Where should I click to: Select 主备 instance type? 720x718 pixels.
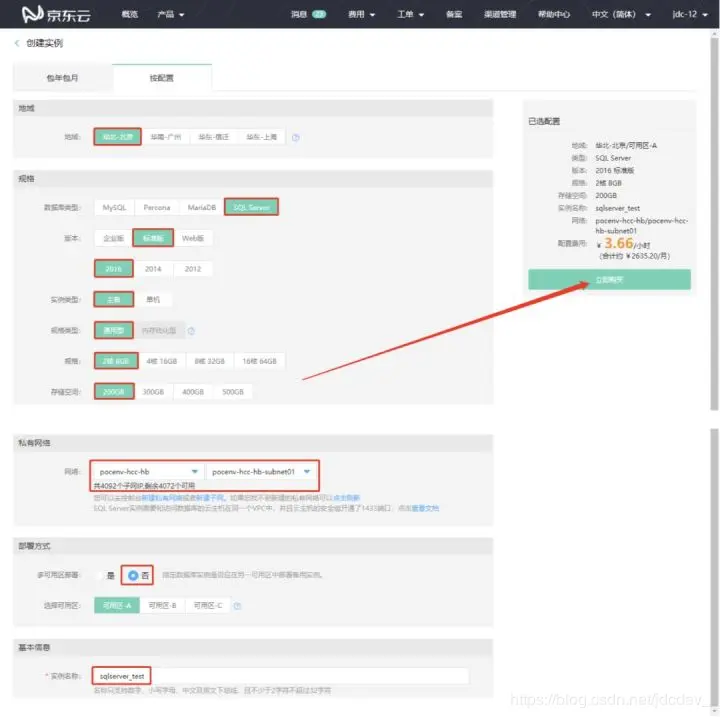click(x=113, y=300)
